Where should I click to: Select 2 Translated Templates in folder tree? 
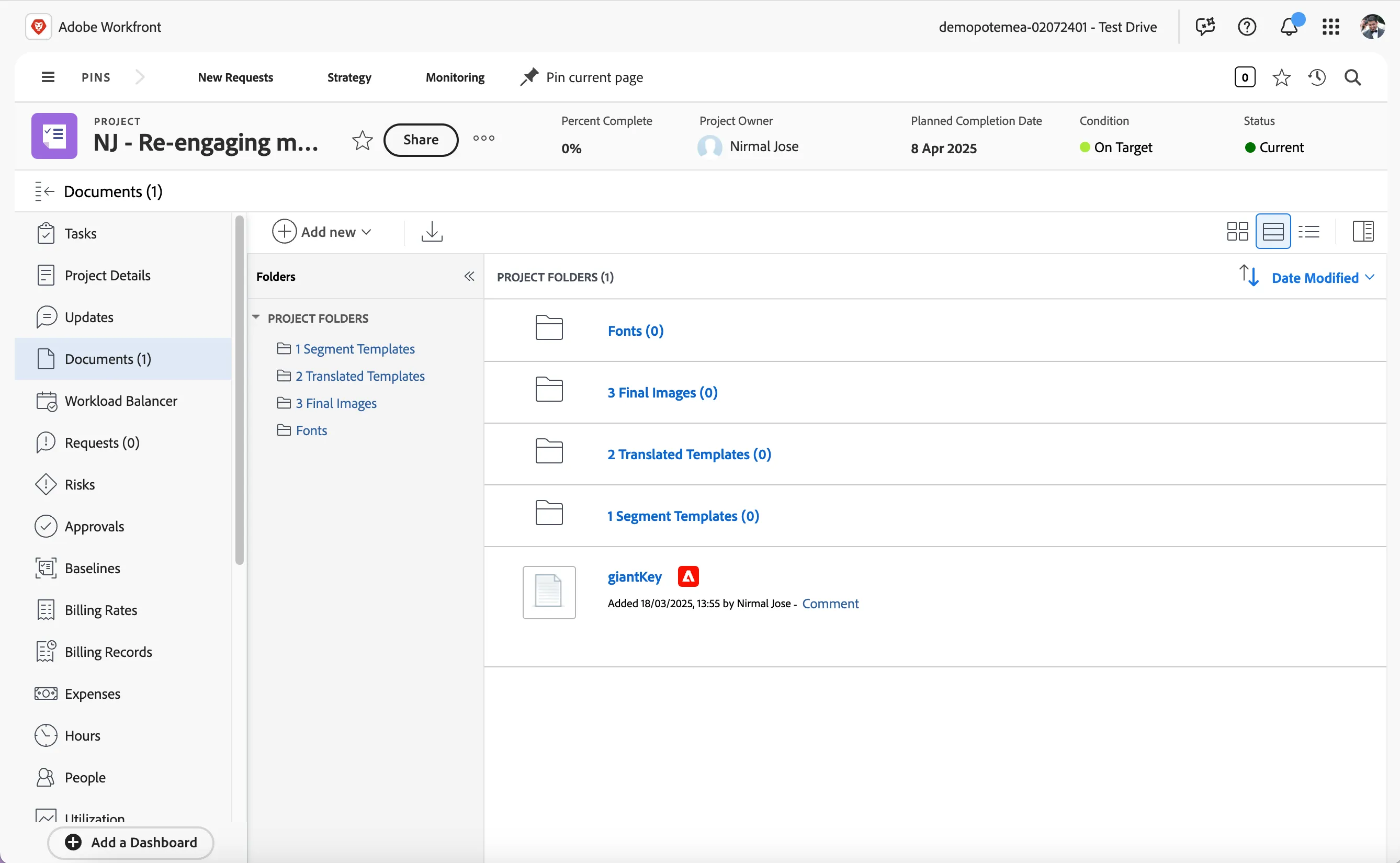359,376
